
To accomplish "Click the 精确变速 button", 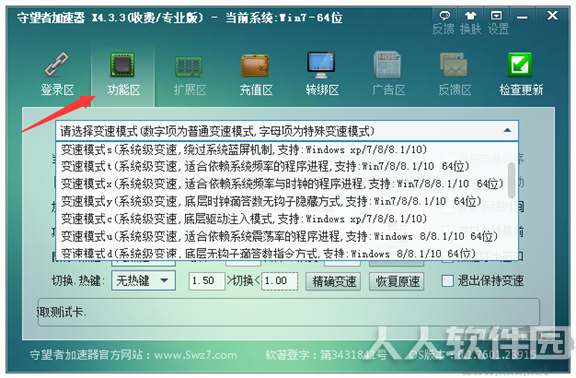I will click(334, 281).
